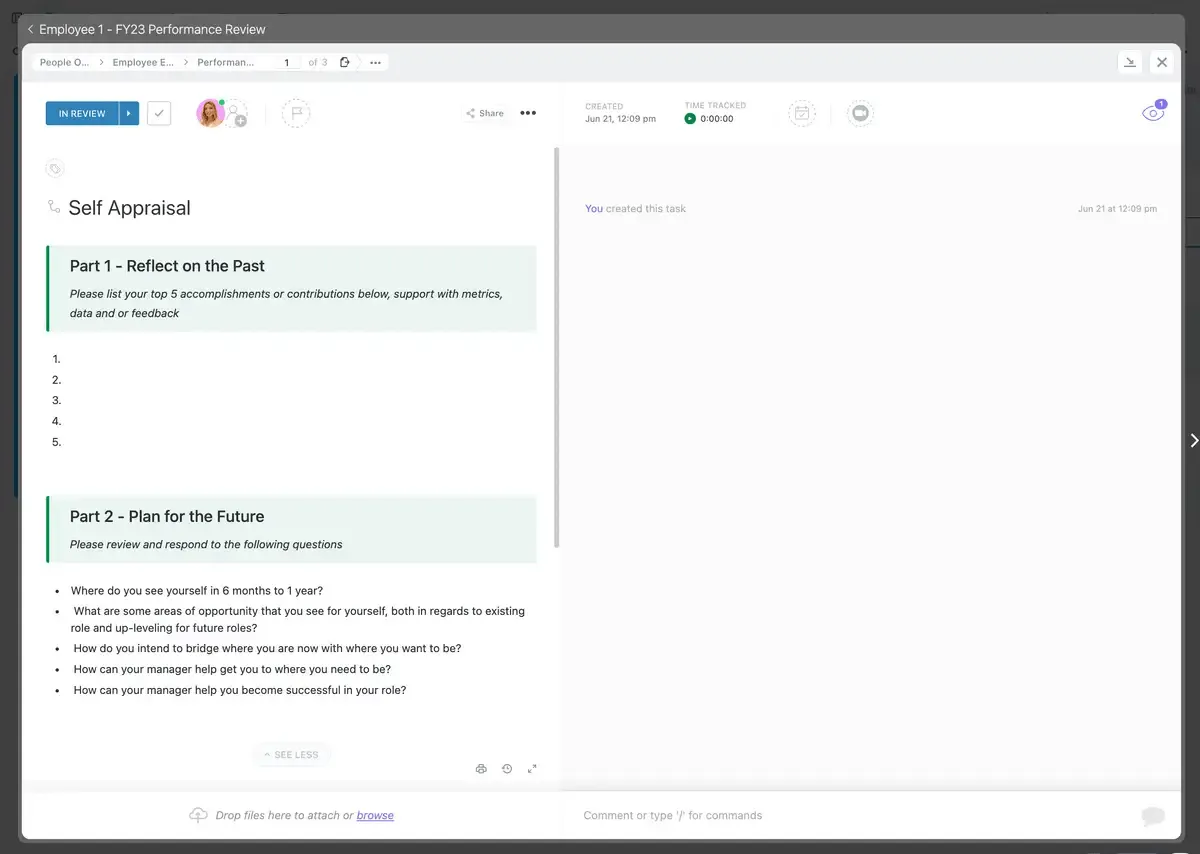Set due dates with the calendar icon
The height and width of the screenshot is (854, 1200).
pyautogui.click(x=801, y=113)
